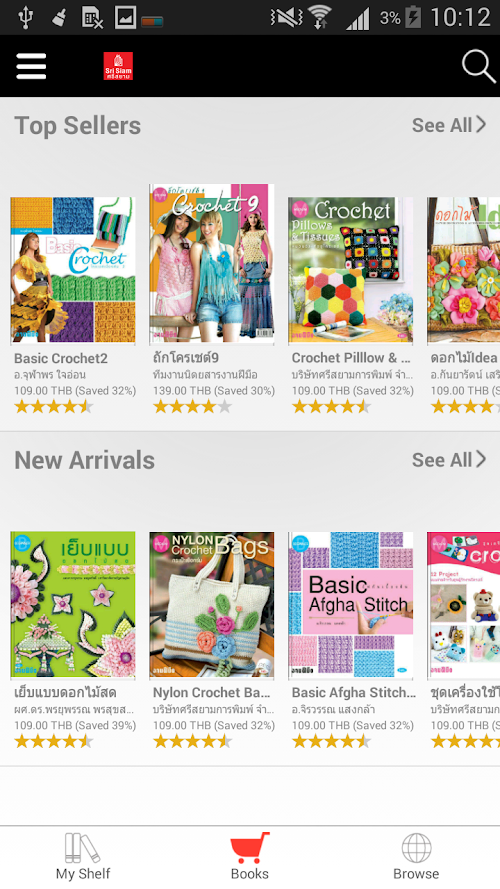
Task: Tap the USB status bar icon
Action: [x=25, y=17]
